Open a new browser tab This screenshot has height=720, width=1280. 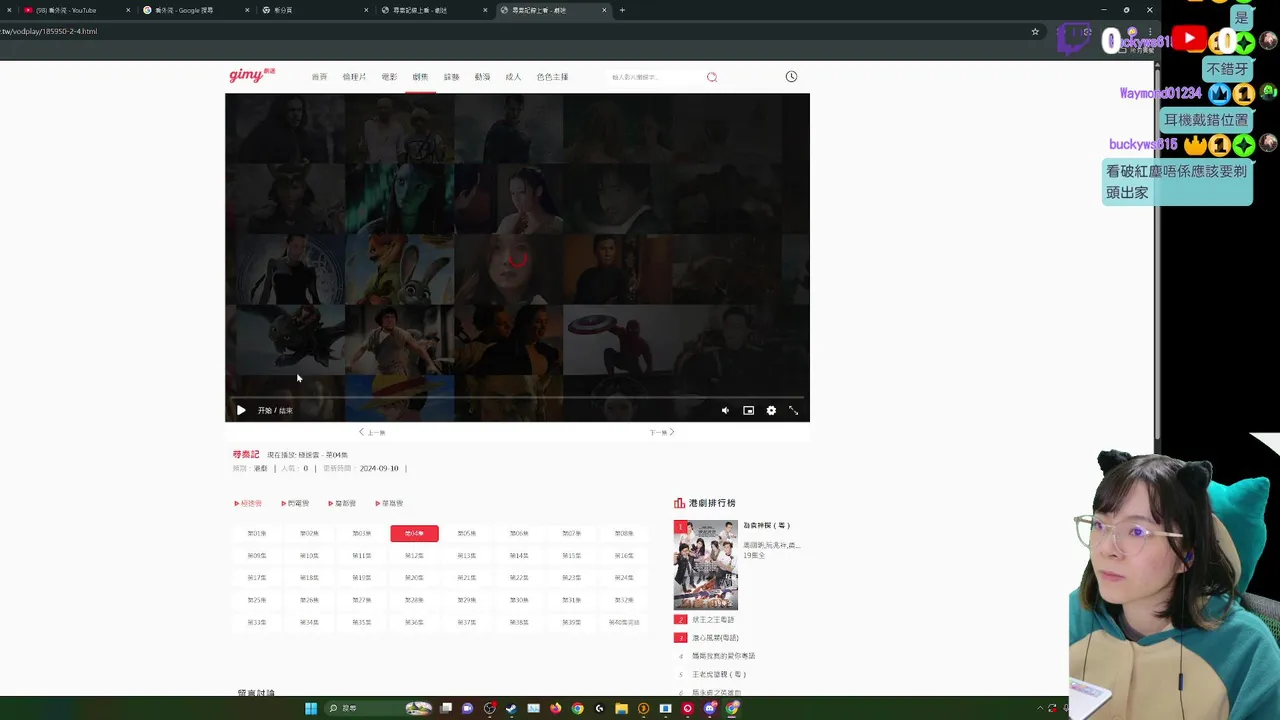click(622, 10)
